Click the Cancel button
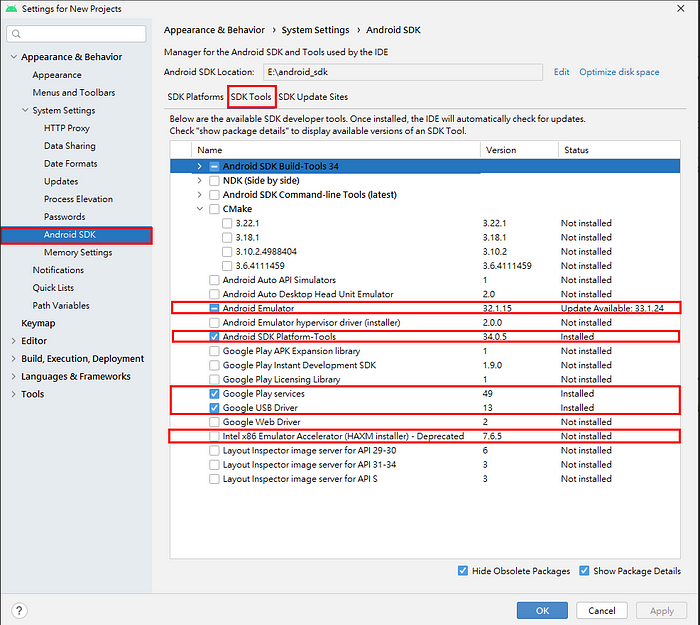 602,611
